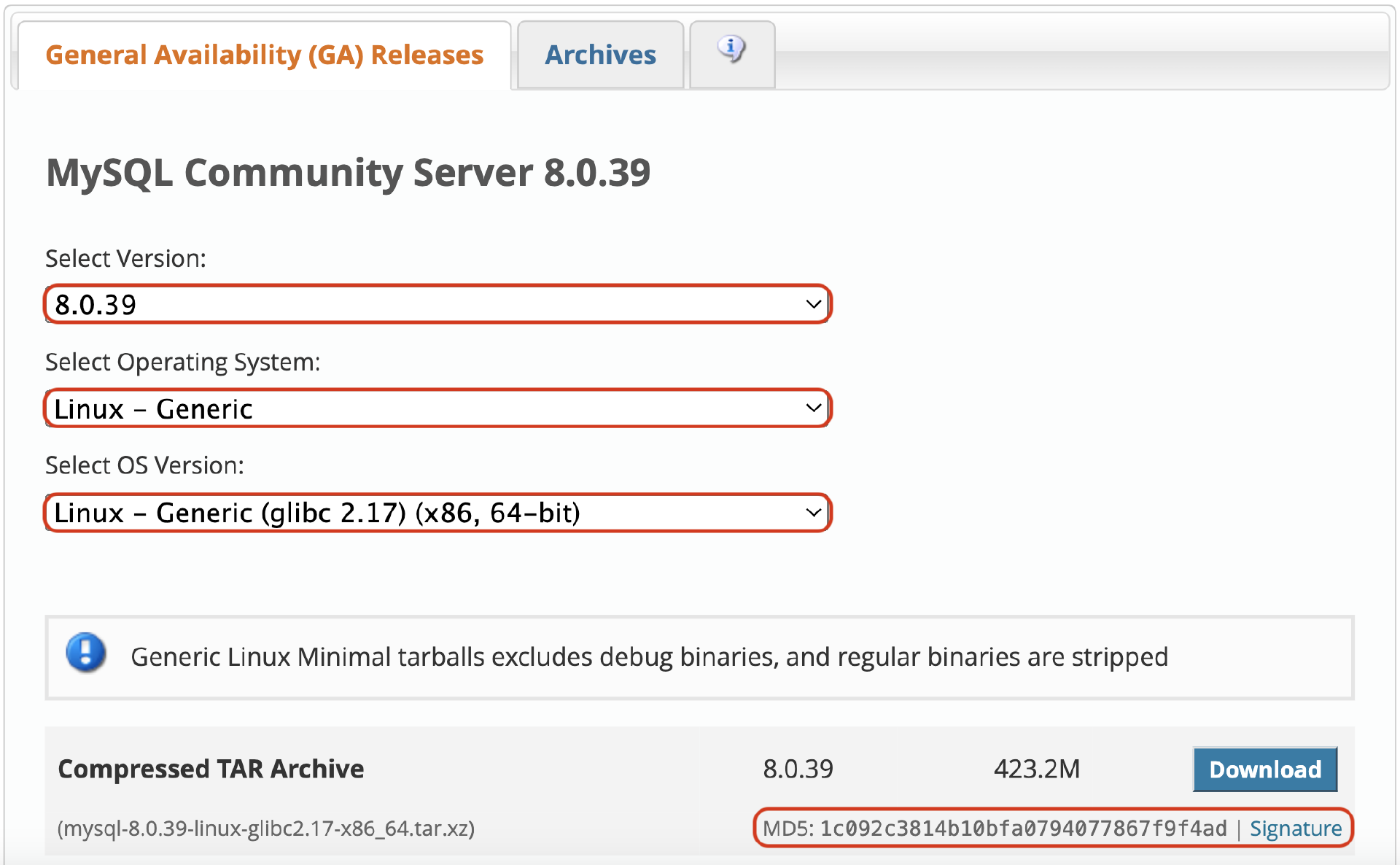Select General Availability (GA) Releases tab
This screenshot has height=865, width=1400.
click(x=264, y=55)
